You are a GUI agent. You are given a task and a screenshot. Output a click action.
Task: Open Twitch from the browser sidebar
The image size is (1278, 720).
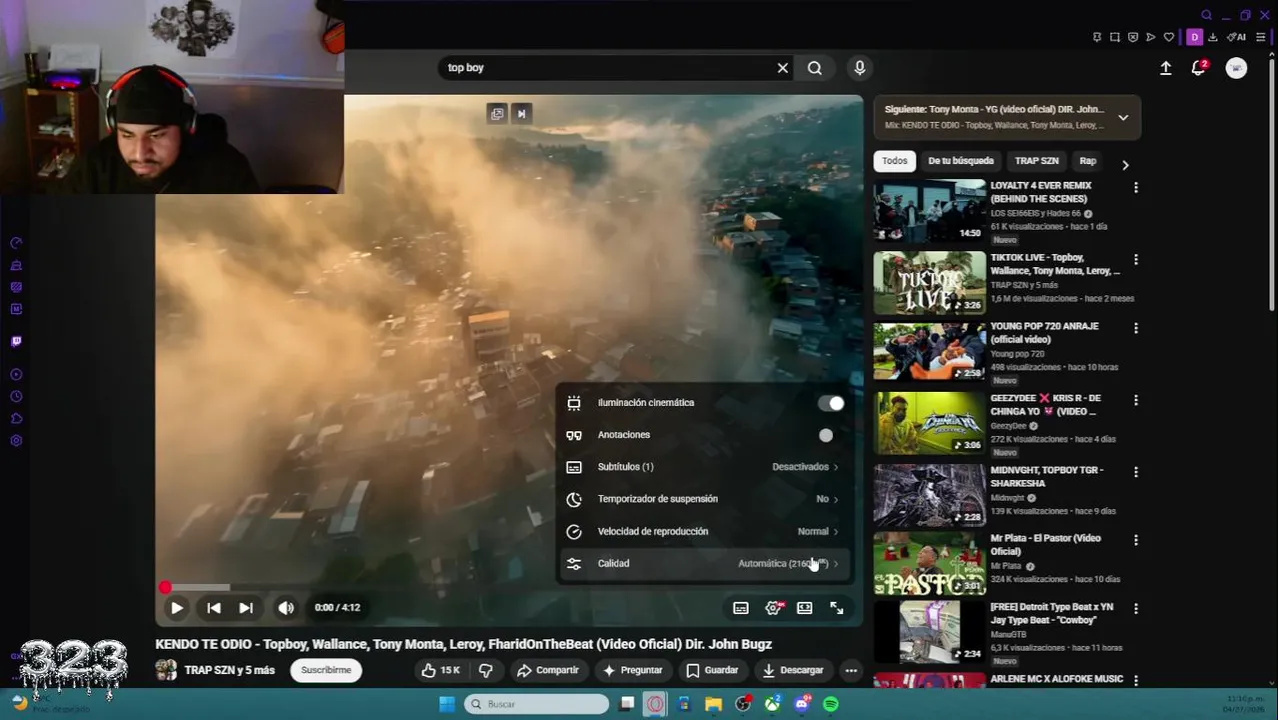click(x=16, y=341)
